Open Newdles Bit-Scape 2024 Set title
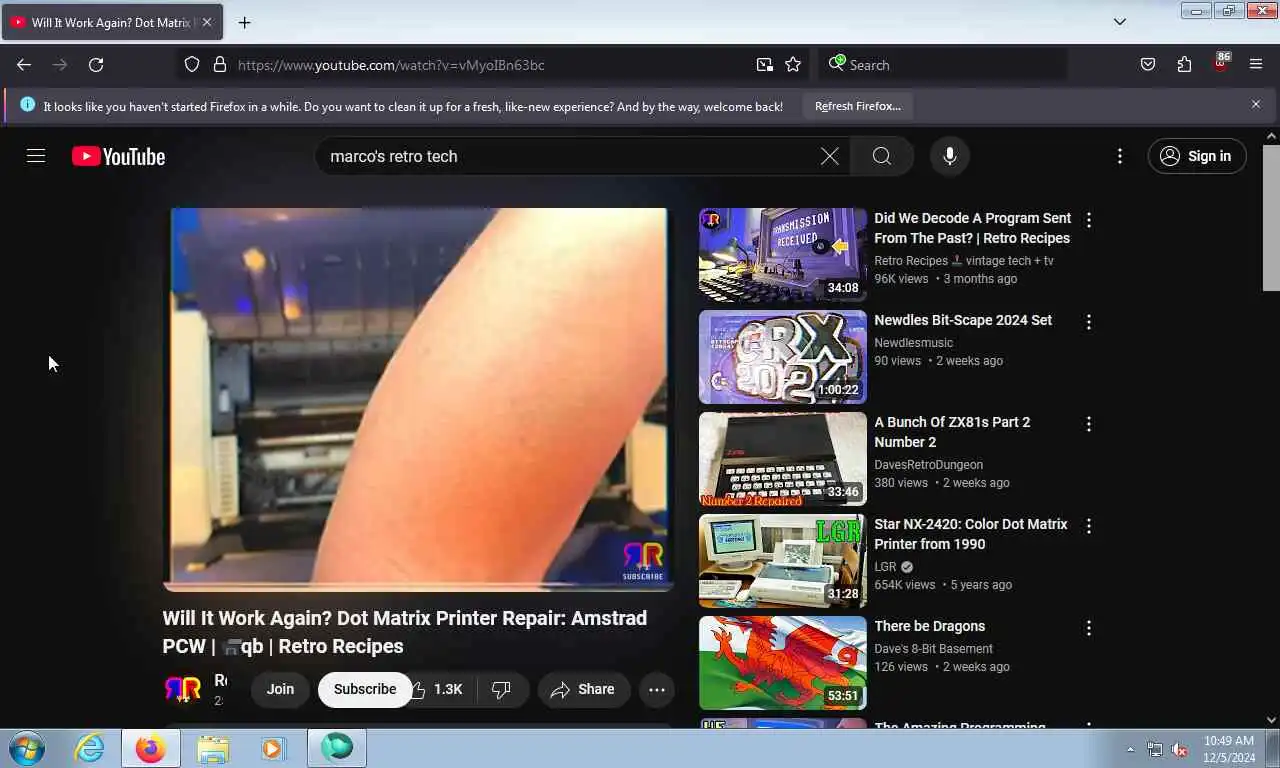The width and height of the screenshot is (1280, 768). 963,320
